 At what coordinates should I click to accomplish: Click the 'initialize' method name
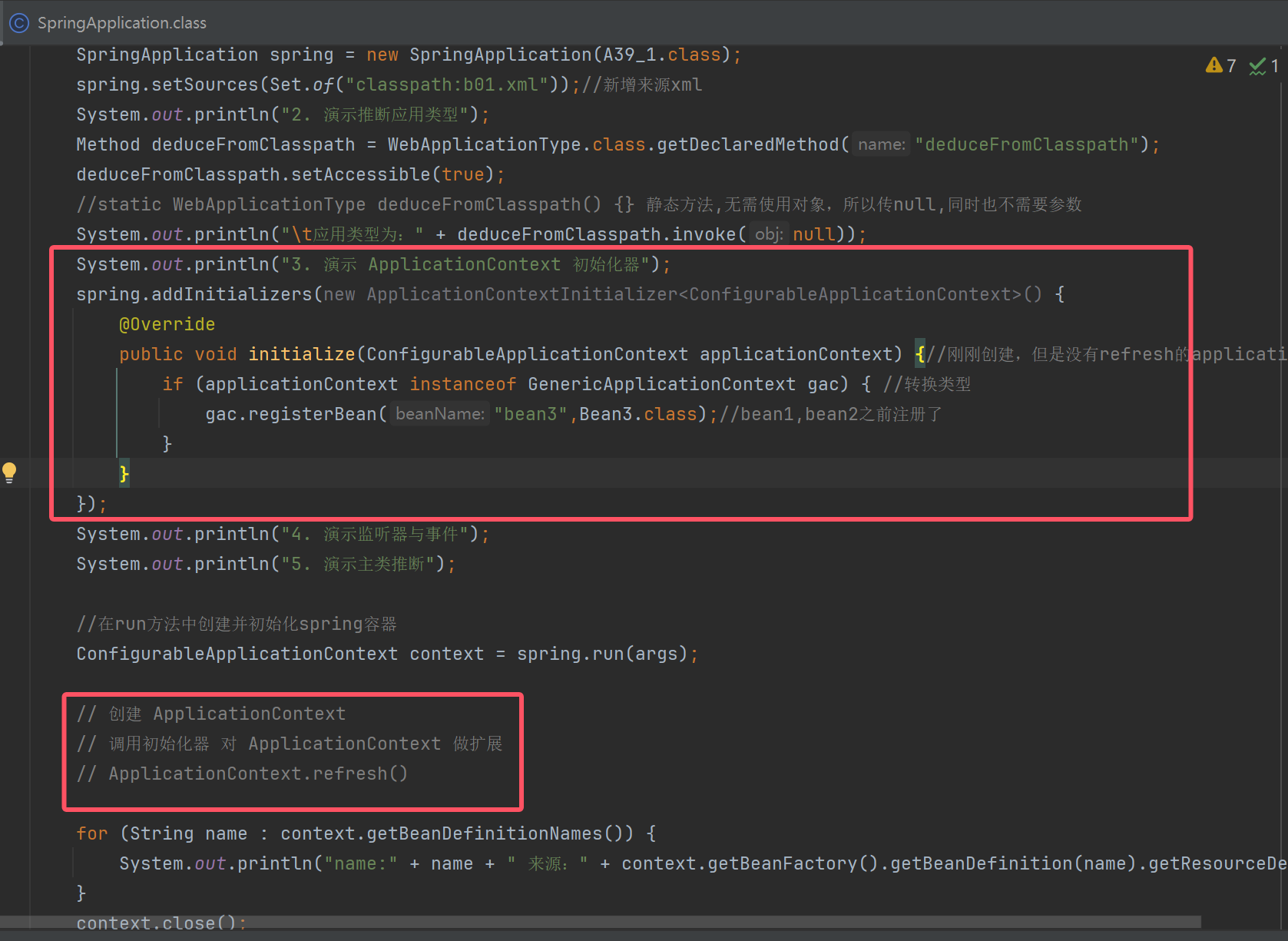pos(302,354)
